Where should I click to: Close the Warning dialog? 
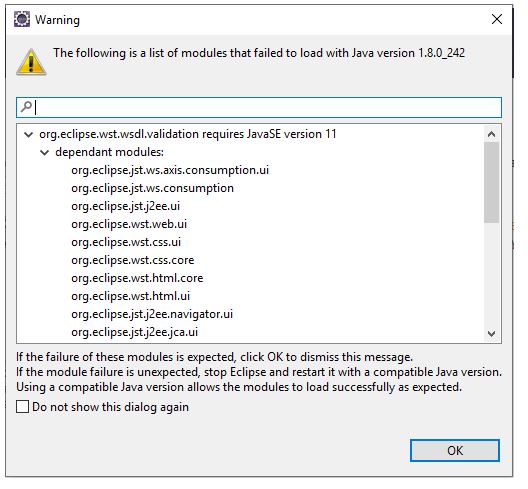pos(497,19)
